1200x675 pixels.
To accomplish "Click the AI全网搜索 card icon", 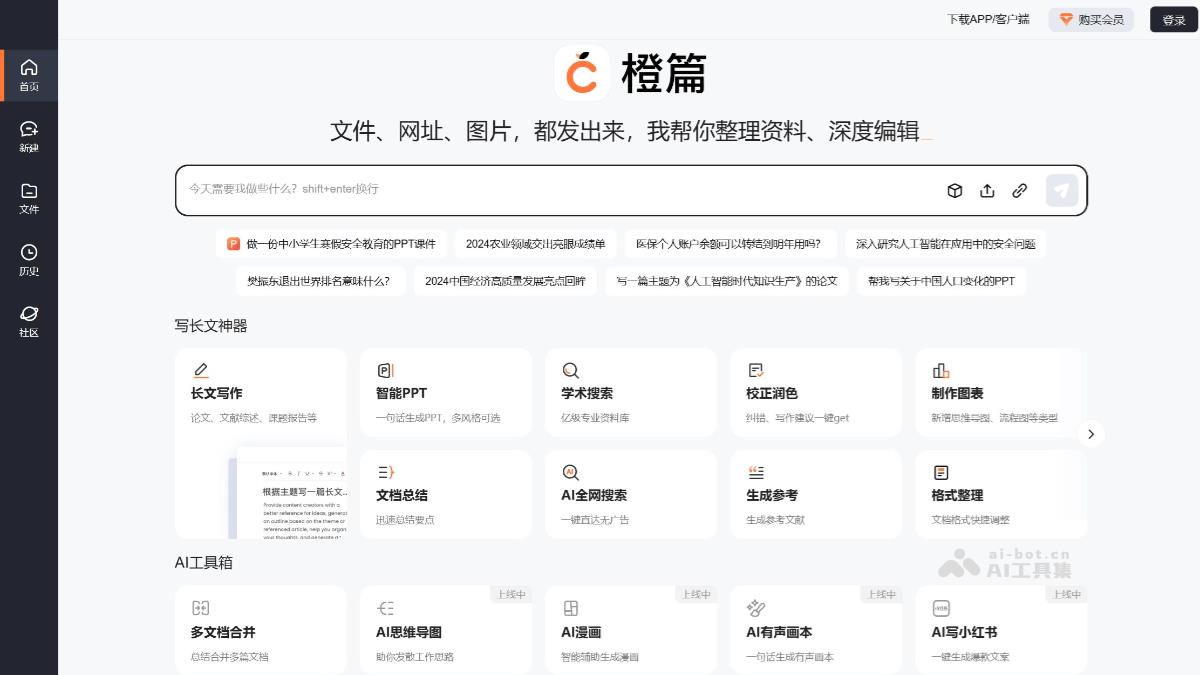I will pos(571,472).
